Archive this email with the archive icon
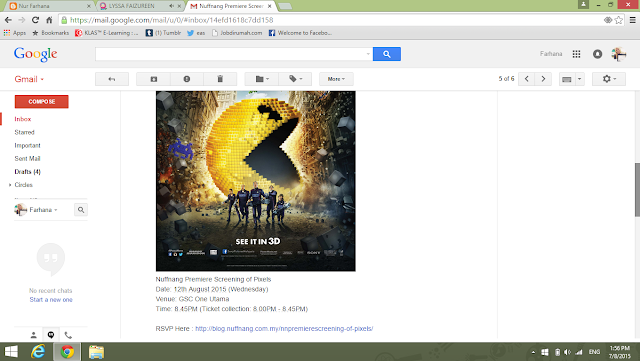Image resolution: width=640 pixels, height=361 pixels. click(153, 79)
